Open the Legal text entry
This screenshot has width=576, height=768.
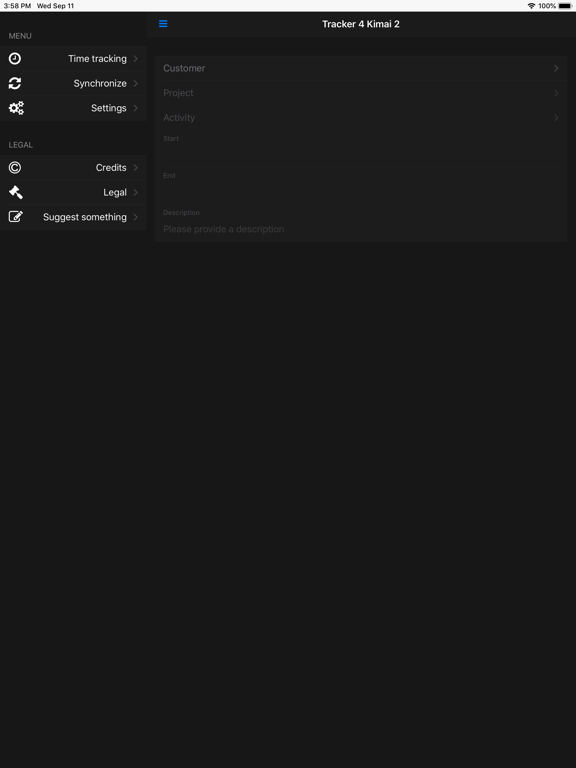(x=115, y=192)
